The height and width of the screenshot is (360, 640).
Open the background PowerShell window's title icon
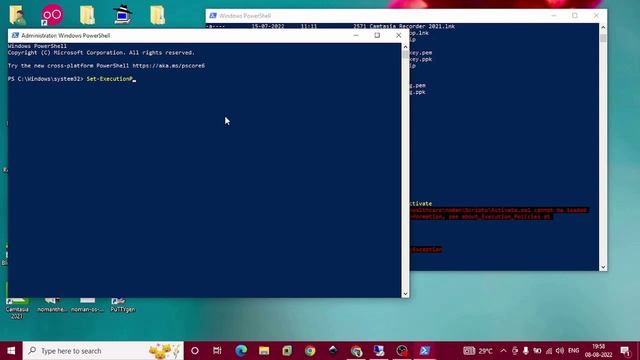[213, 16]
